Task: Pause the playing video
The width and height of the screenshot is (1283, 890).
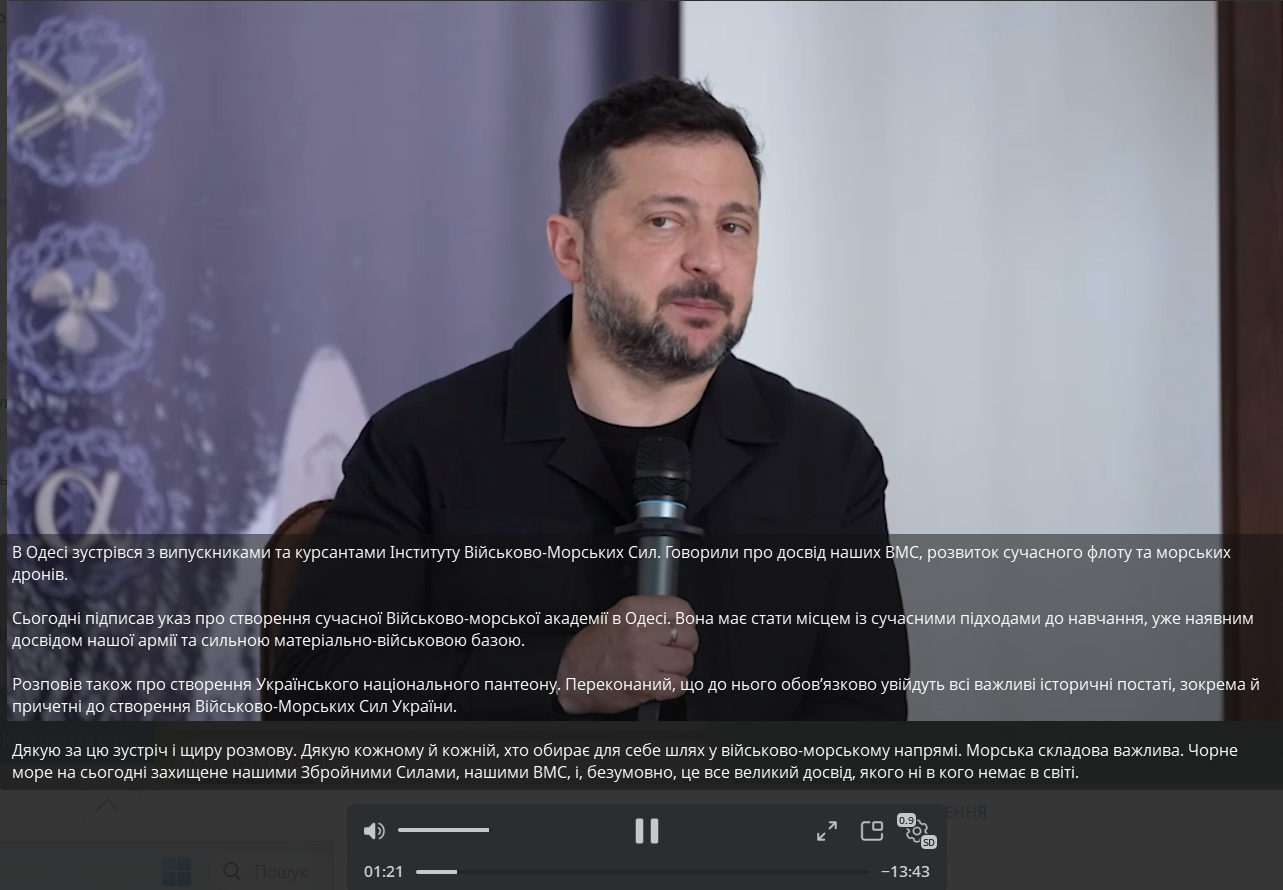Action: point(647,831)
